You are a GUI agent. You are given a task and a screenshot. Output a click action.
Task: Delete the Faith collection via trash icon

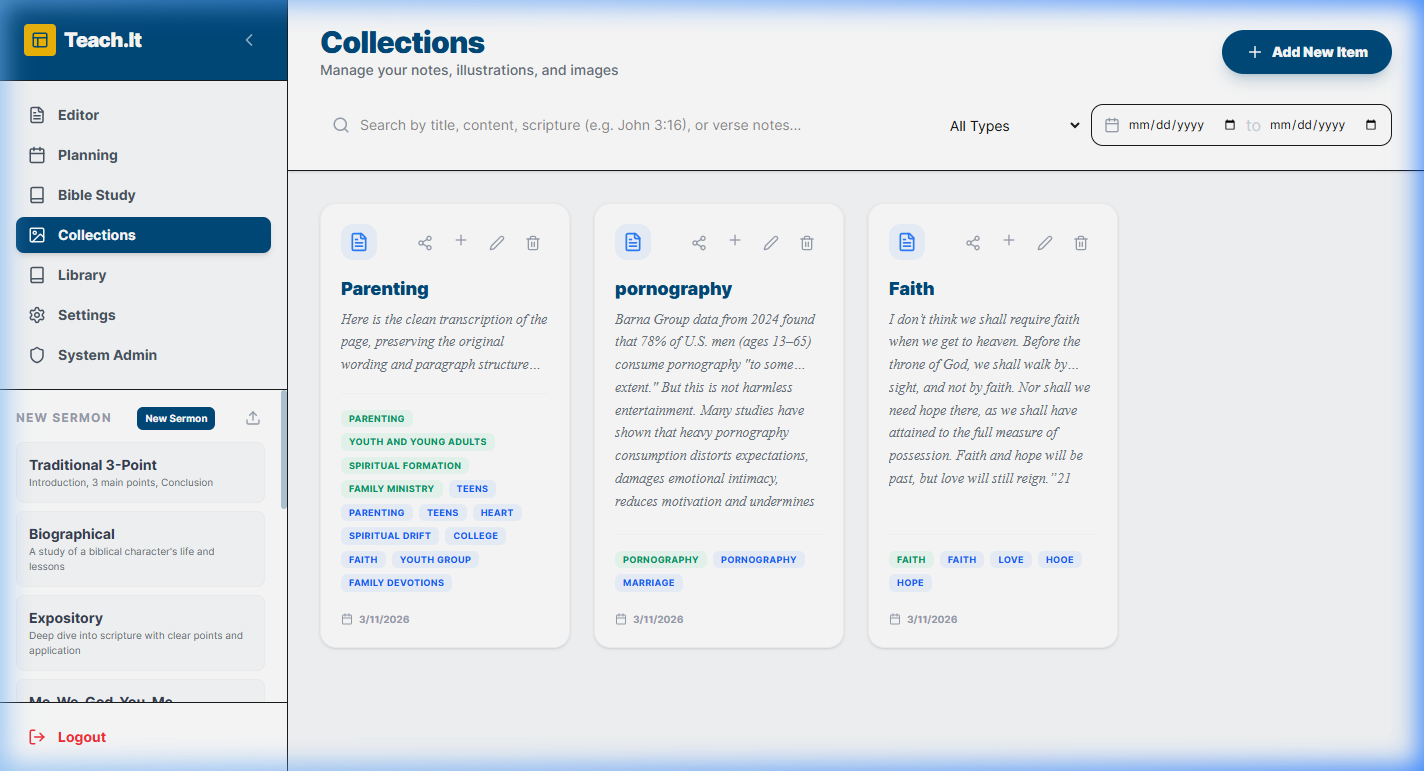coord(1080,242)
